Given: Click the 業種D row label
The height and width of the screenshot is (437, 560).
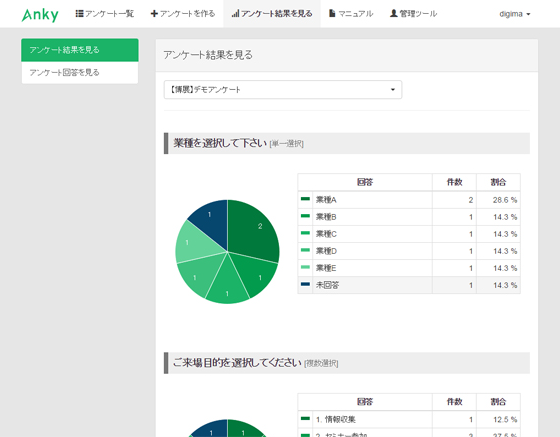Looking at the screenshot, I should tap(326, 251).
